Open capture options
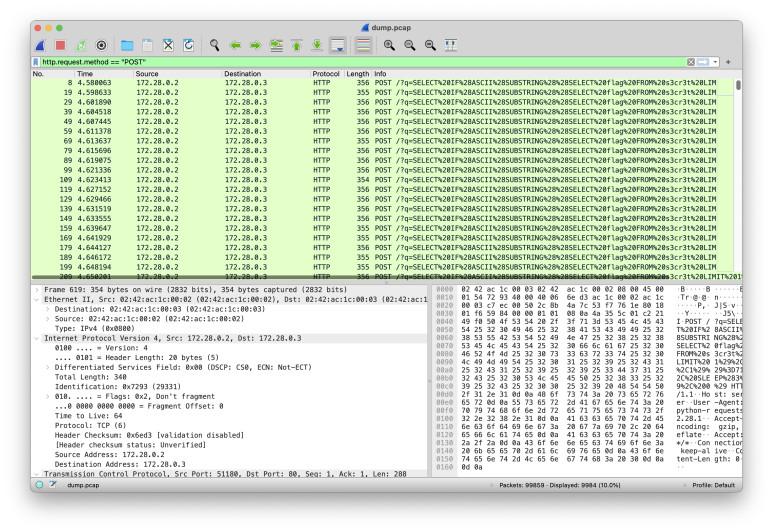Image resolution: width=773 pixels, height=532 pixels. [x=101, y=45]
